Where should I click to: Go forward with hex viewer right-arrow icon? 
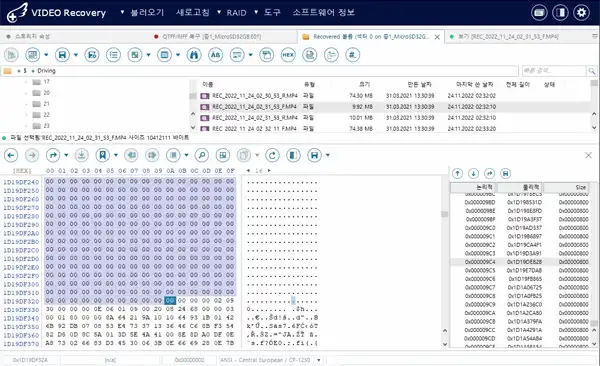[x=32, y=155]
